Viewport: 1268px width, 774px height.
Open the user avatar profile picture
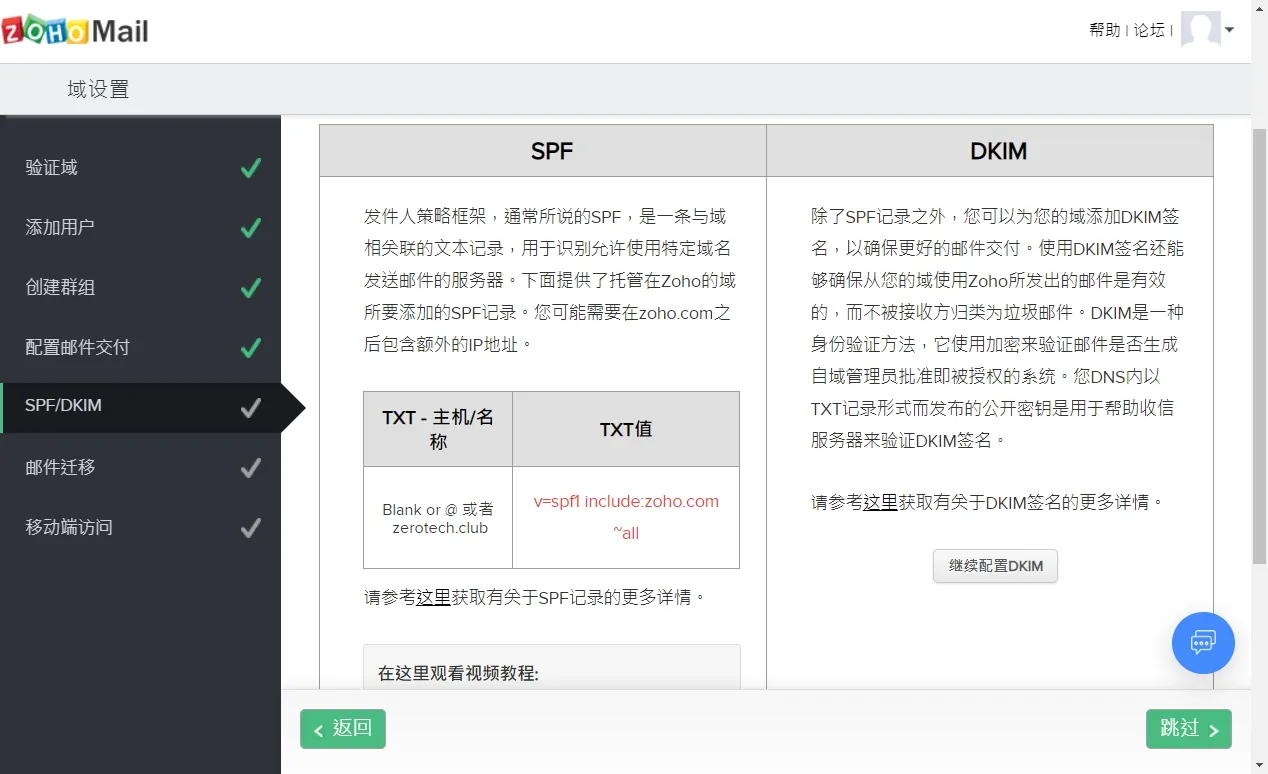tap(1201, 29)
